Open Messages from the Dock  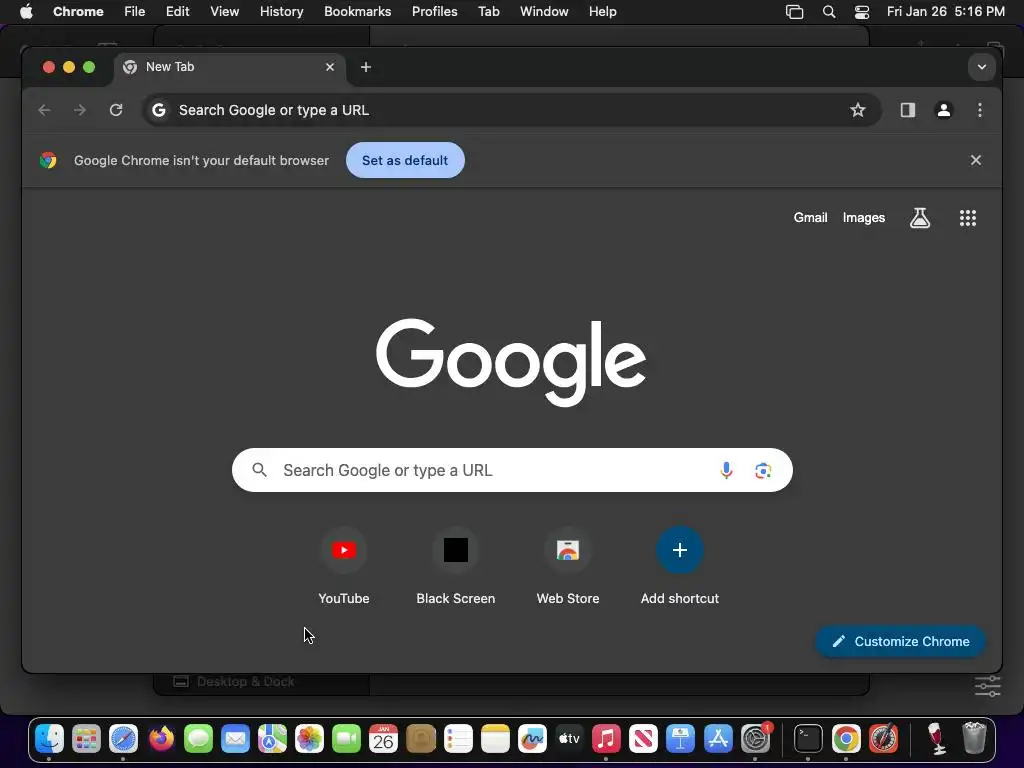pyautogui.click(x=198, y=739)
